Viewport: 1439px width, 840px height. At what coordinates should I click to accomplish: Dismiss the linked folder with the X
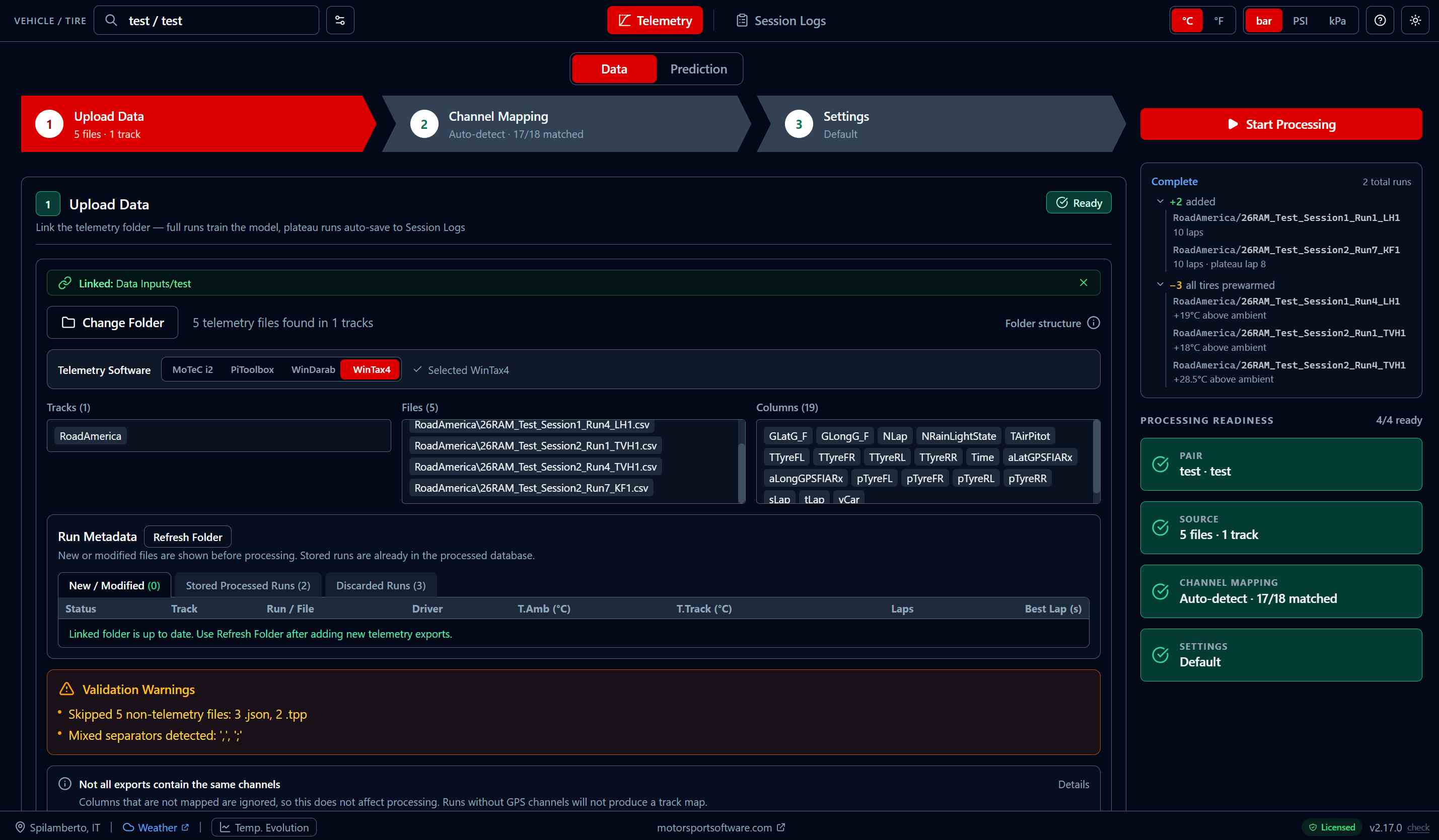click(x=1083, y=282)
